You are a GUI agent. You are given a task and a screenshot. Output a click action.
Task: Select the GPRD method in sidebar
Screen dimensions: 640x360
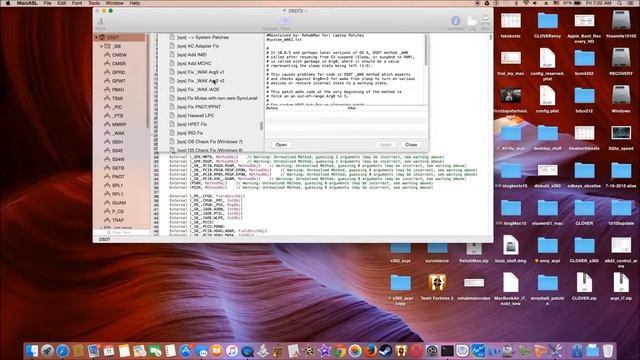(119, 72)
